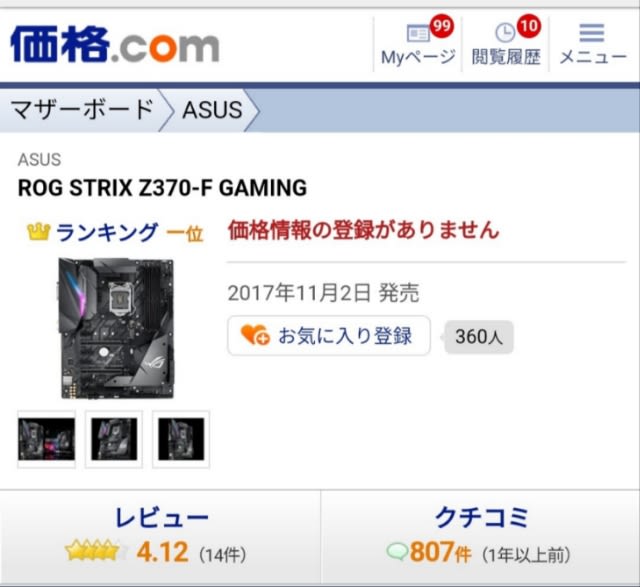The height and width of the screenshot is (587, 640).
Task: Open the レビュー tab
Action: coord(160,537)
